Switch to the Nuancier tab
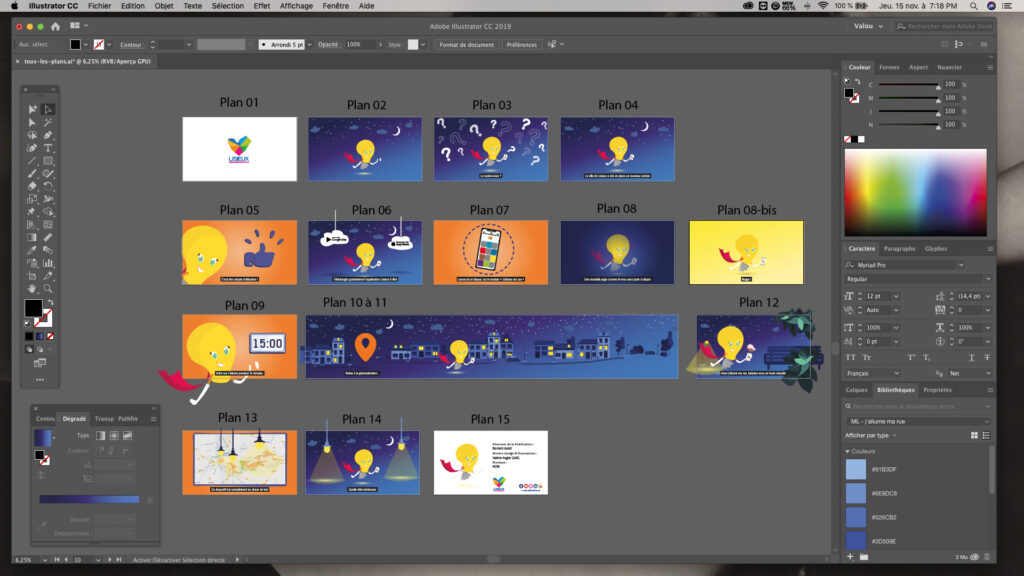Image resolution: width=1024 pixels, height=576 pixels. point(949,67)
